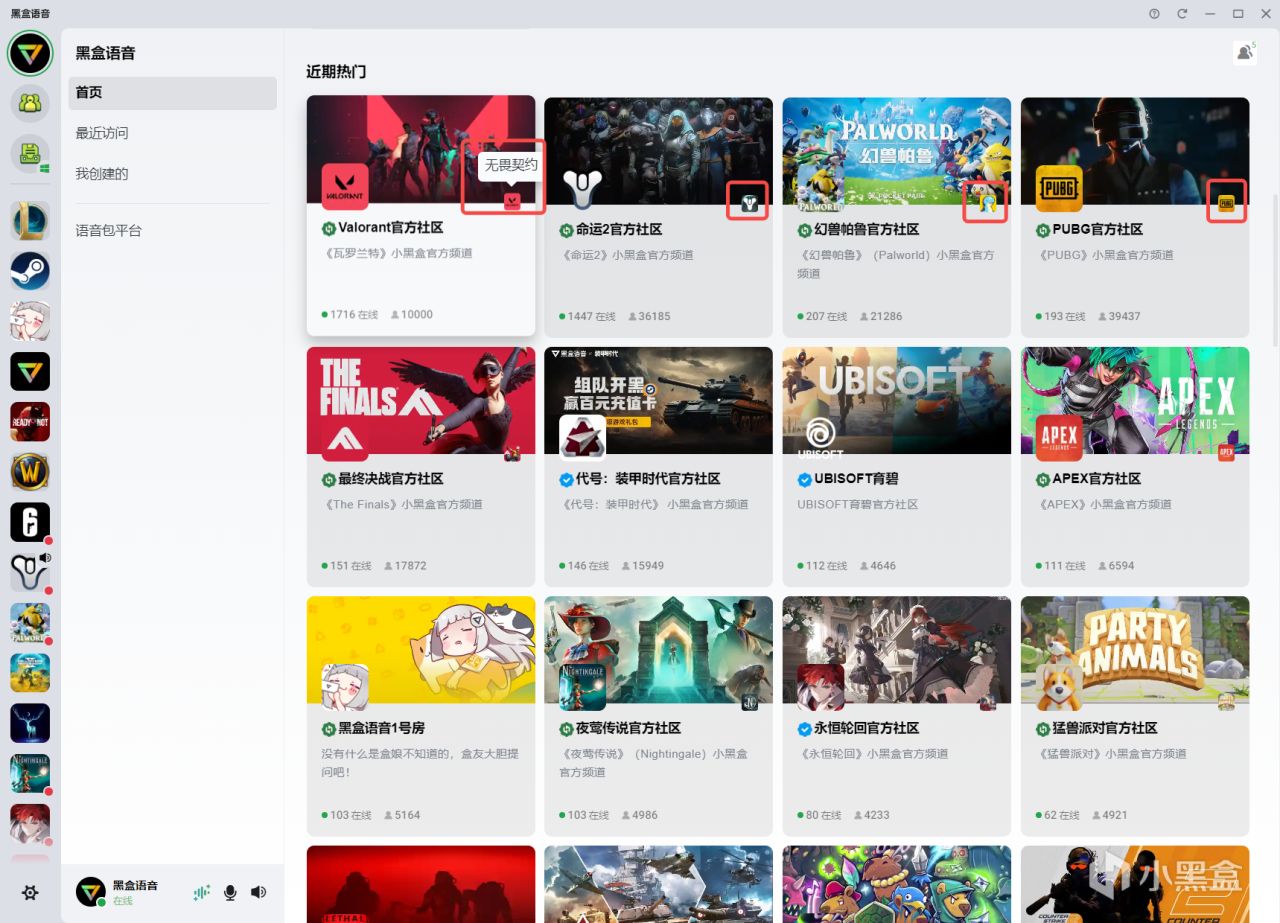Viewport: 1280px width, 923px height.
Task: Open the League of Legends server icon
Action: click(x=30, y=221)
